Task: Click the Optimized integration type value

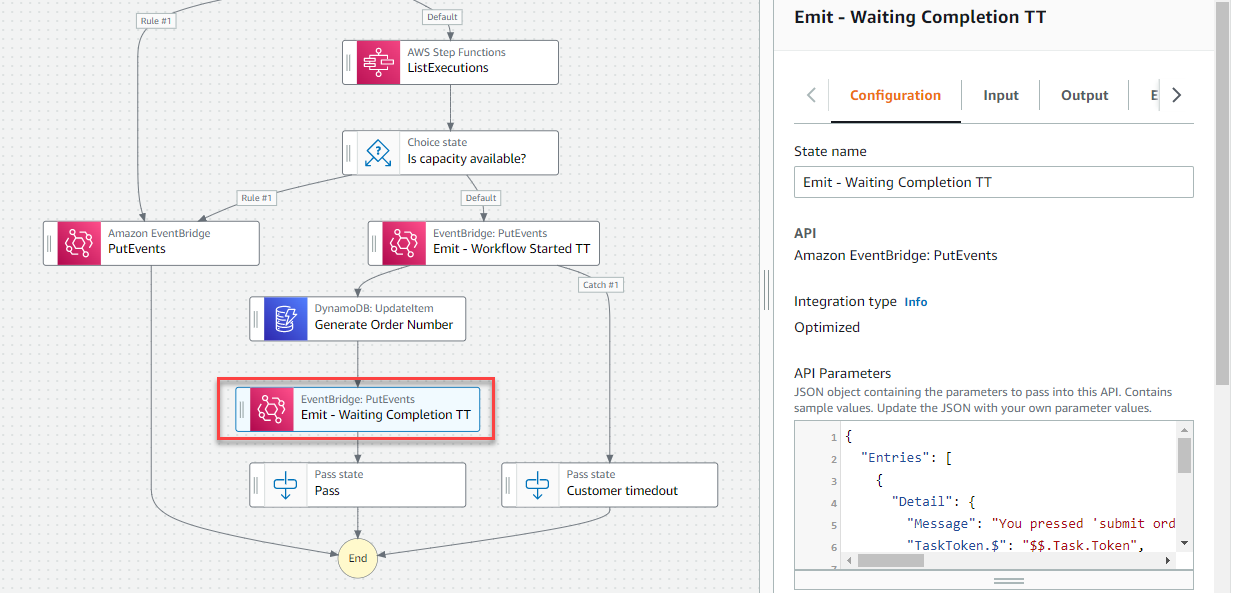Action: pyautogui.click(x=827, y=327)
